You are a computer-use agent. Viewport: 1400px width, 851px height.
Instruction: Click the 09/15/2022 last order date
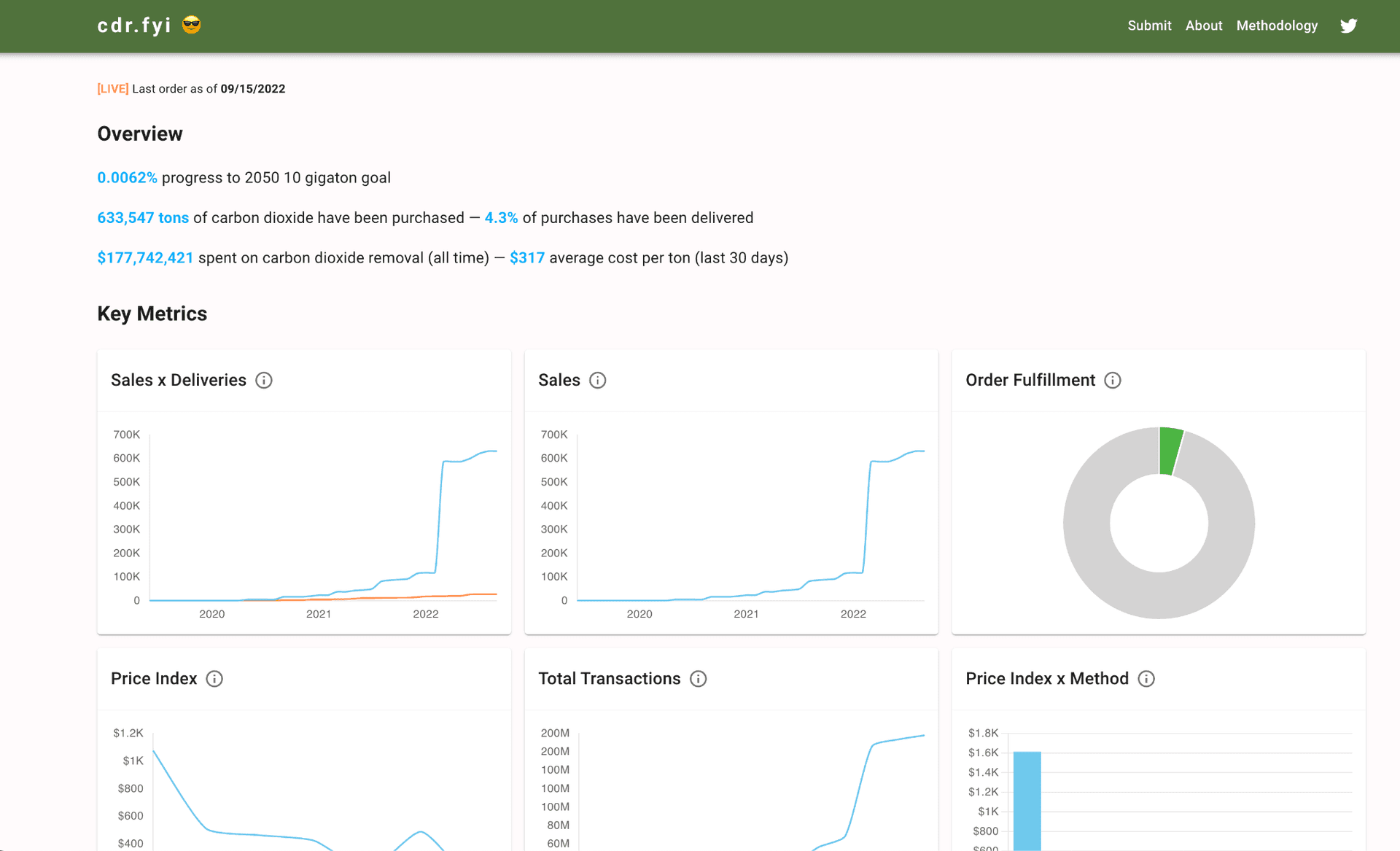tap(253, 89)
